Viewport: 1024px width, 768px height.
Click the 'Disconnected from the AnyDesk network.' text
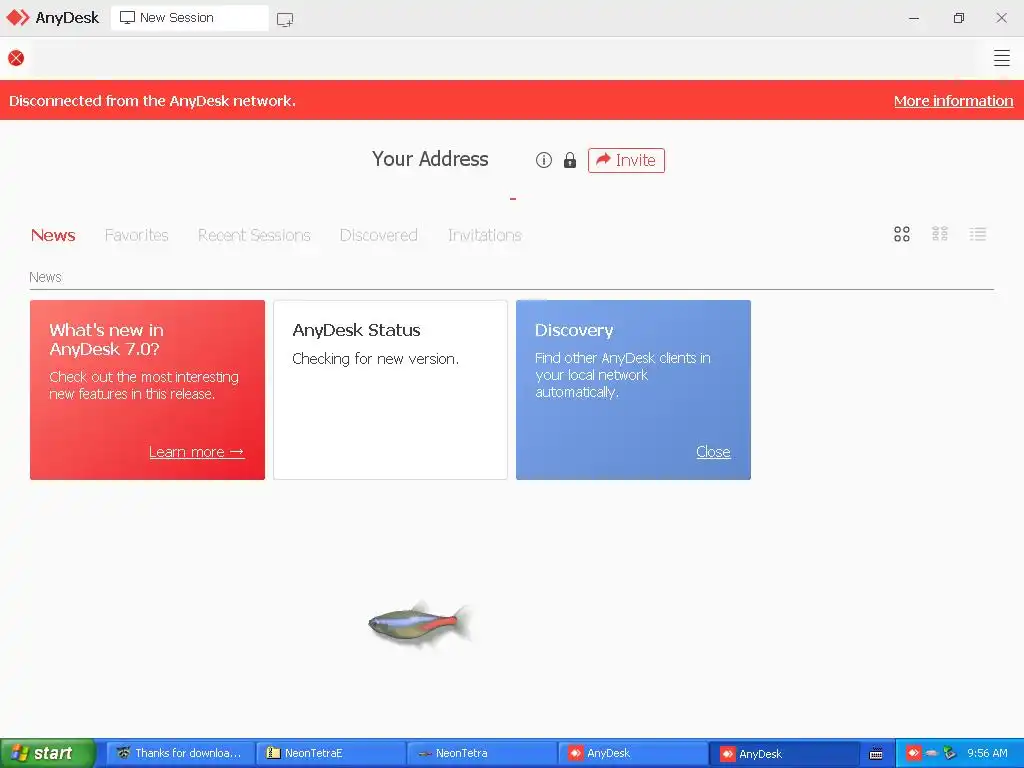click(152, 101)
